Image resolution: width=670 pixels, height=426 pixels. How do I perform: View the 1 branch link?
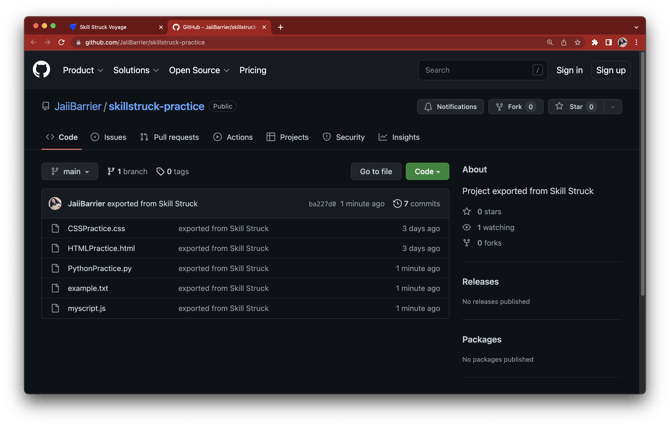[127, 171]
